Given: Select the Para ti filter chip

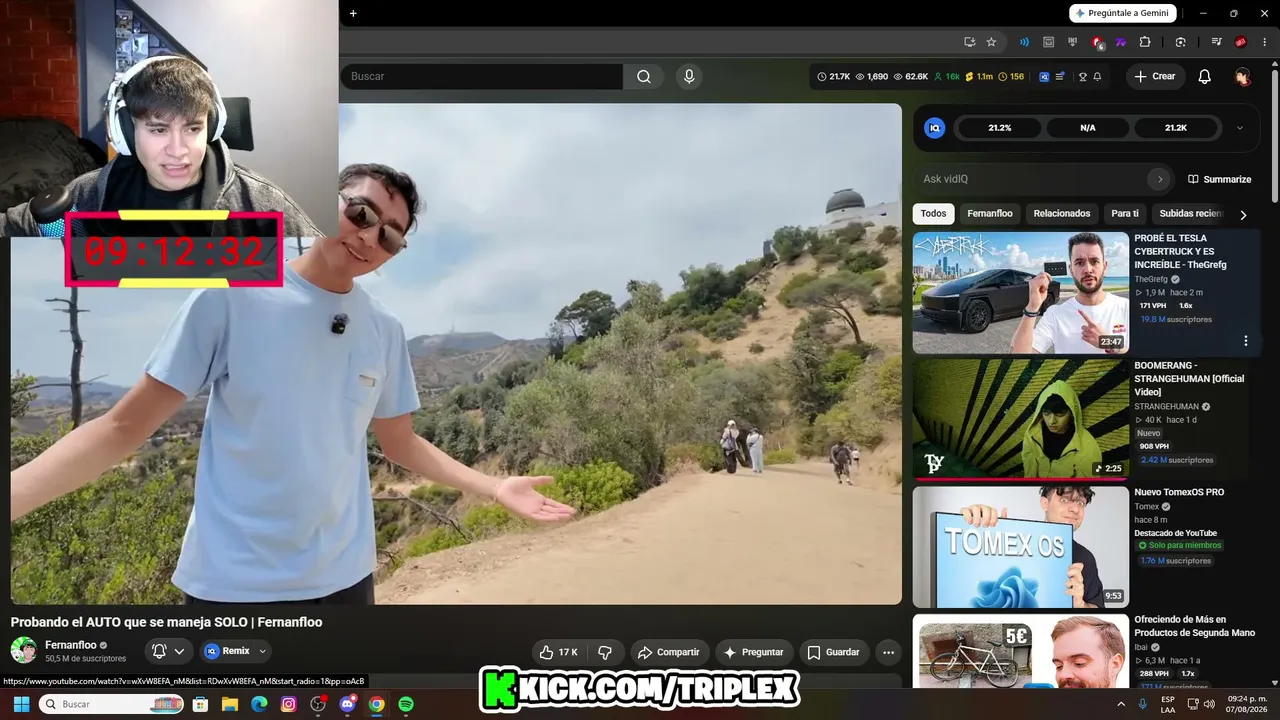Looking at the screenshot, I should [1125, 214].
